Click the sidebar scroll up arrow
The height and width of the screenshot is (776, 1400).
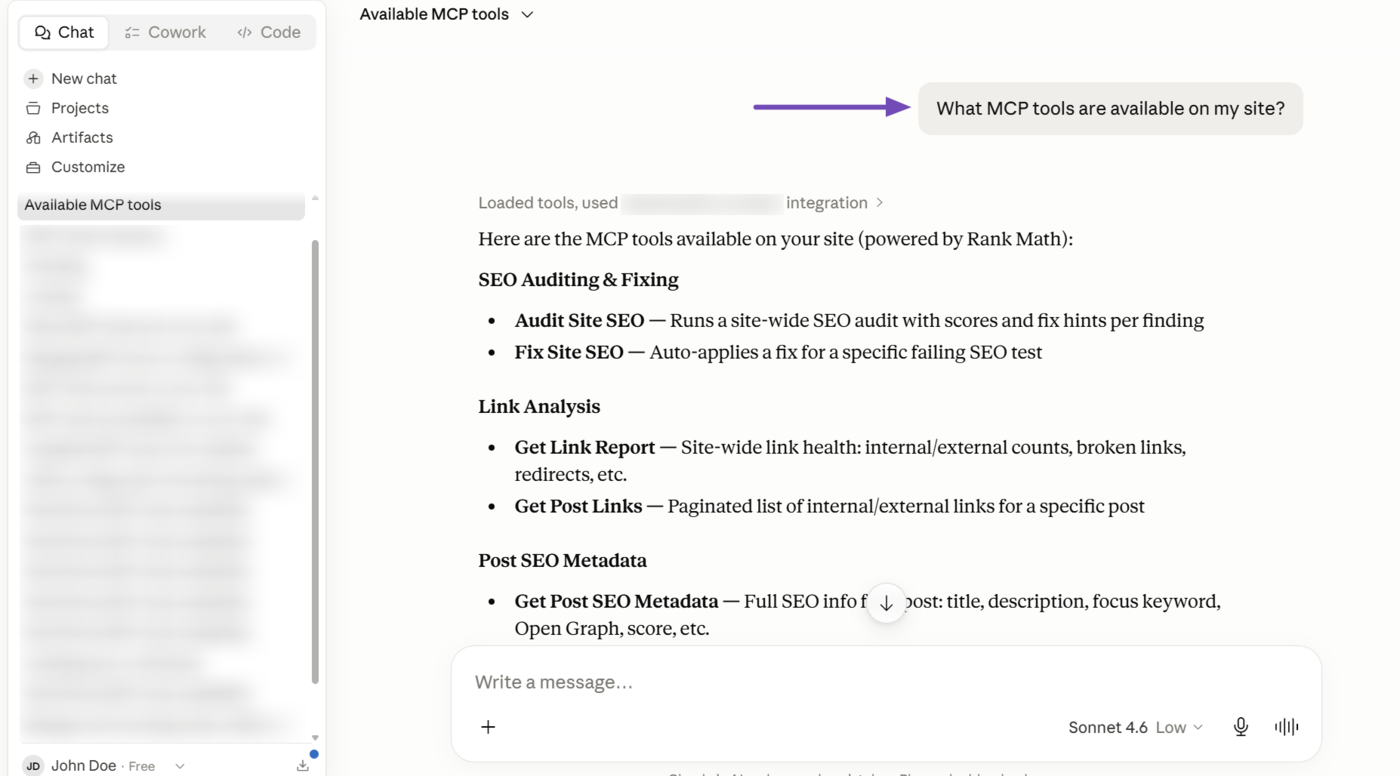click(315, 198)
